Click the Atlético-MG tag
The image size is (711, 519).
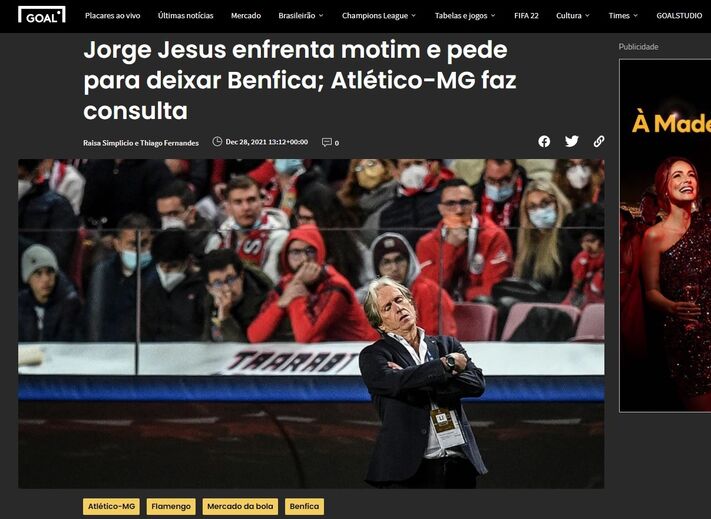click(x=112, y=506)
